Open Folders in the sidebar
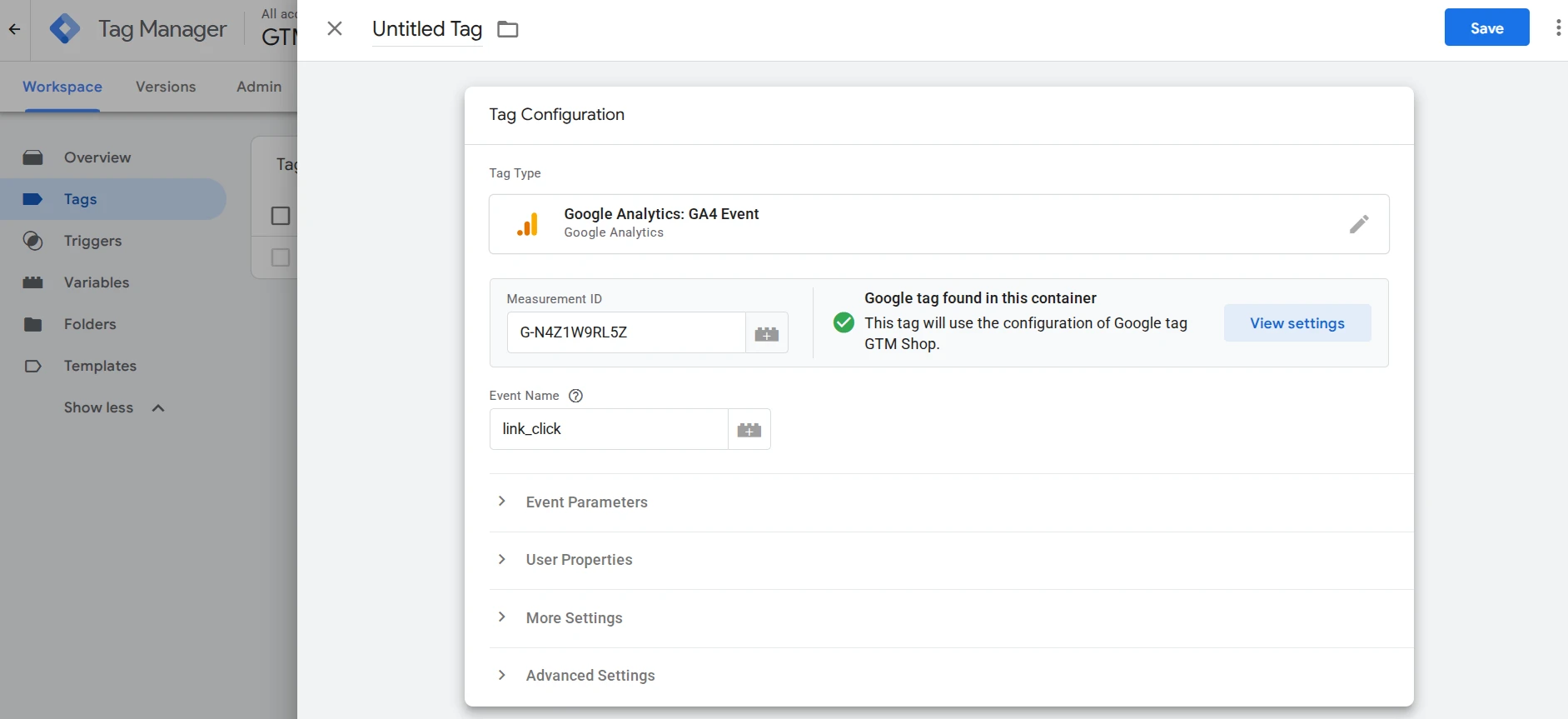This screenshot has width=1568, height=719. (x=113, y=324)
